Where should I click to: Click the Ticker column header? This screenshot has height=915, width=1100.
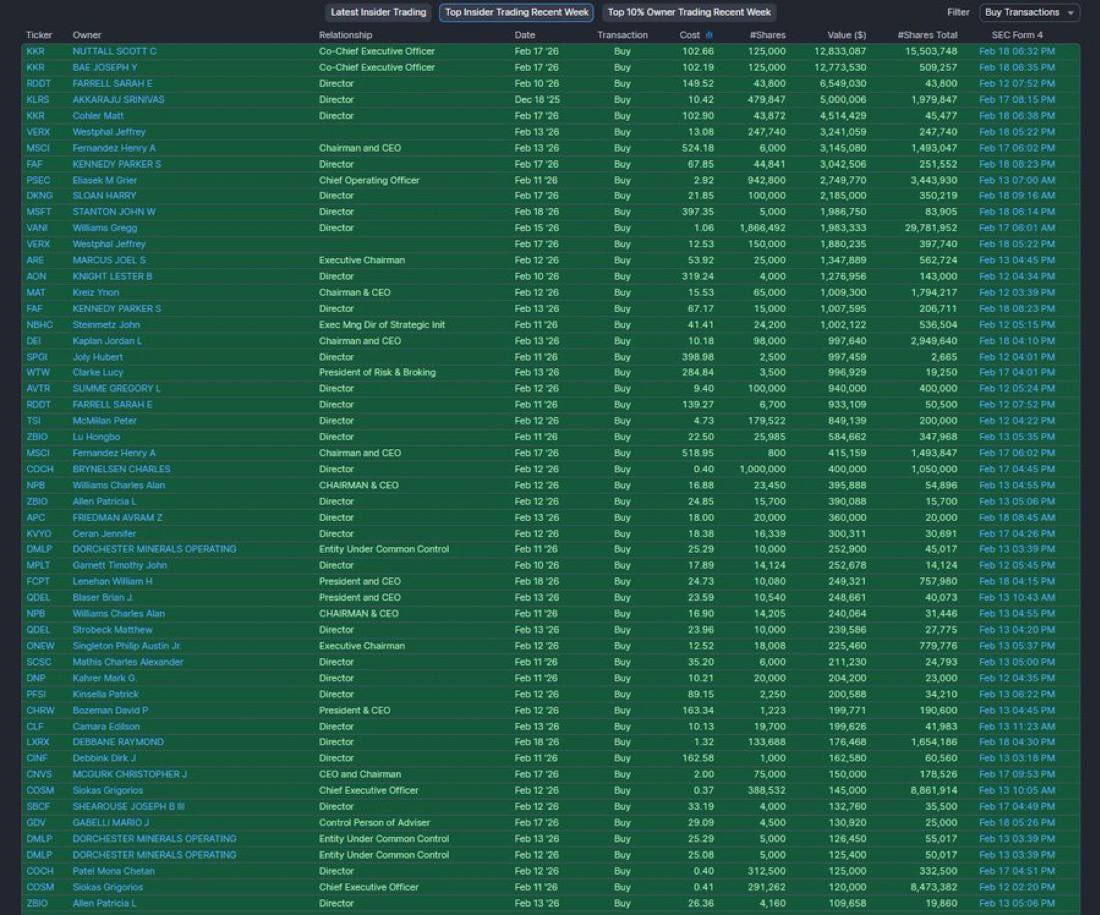point(39,35)
